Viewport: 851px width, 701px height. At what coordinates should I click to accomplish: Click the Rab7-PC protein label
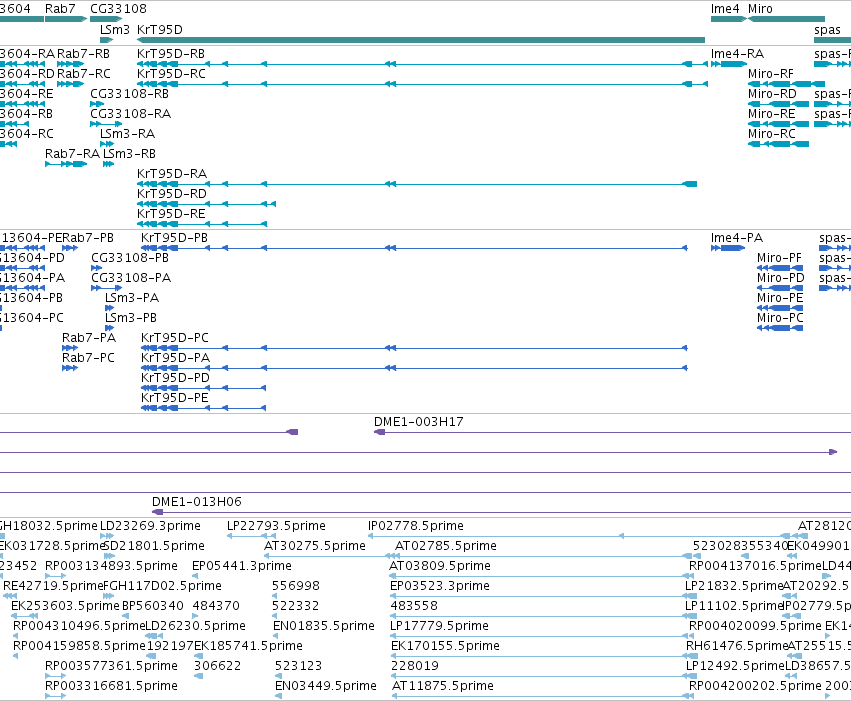point(88,358)
